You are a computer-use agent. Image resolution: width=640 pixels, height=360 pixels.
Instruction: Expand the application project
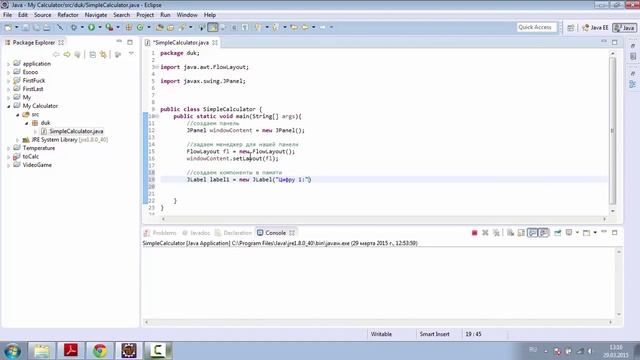point(9,64)
